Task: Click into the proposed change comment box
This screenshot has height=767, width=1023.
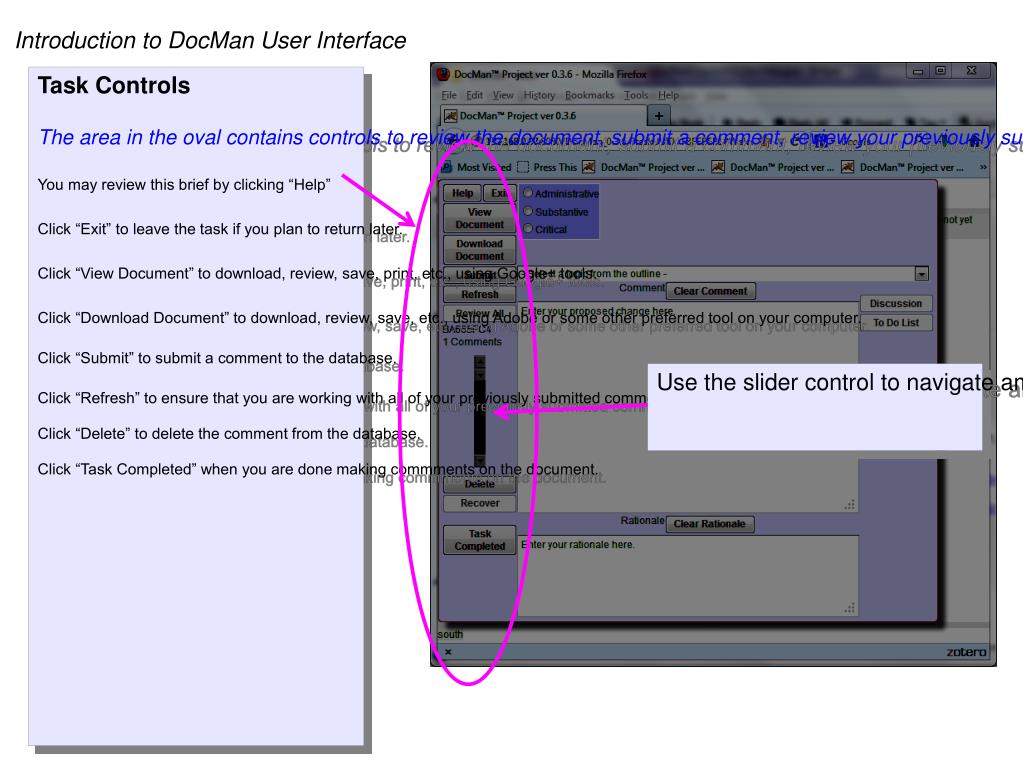Action: [x=688, y=407]
